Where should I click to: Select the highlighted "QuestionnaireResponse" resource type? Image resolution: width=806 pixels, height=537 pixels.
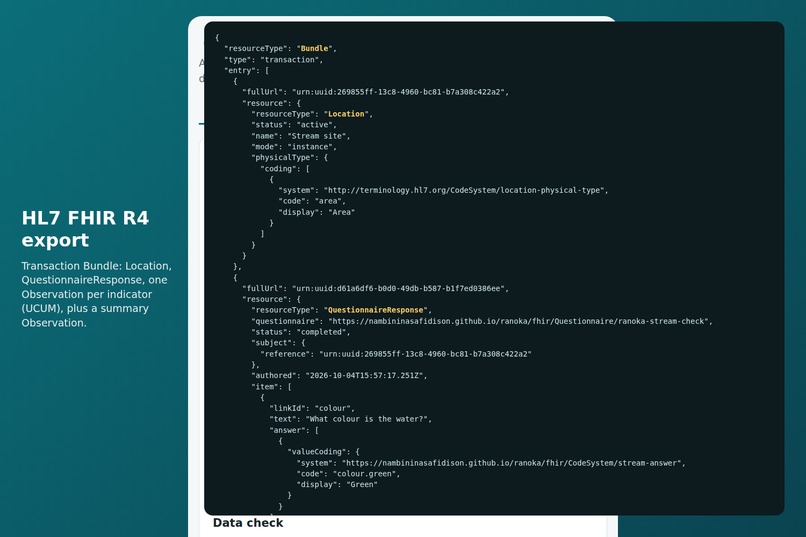point(375,310)
